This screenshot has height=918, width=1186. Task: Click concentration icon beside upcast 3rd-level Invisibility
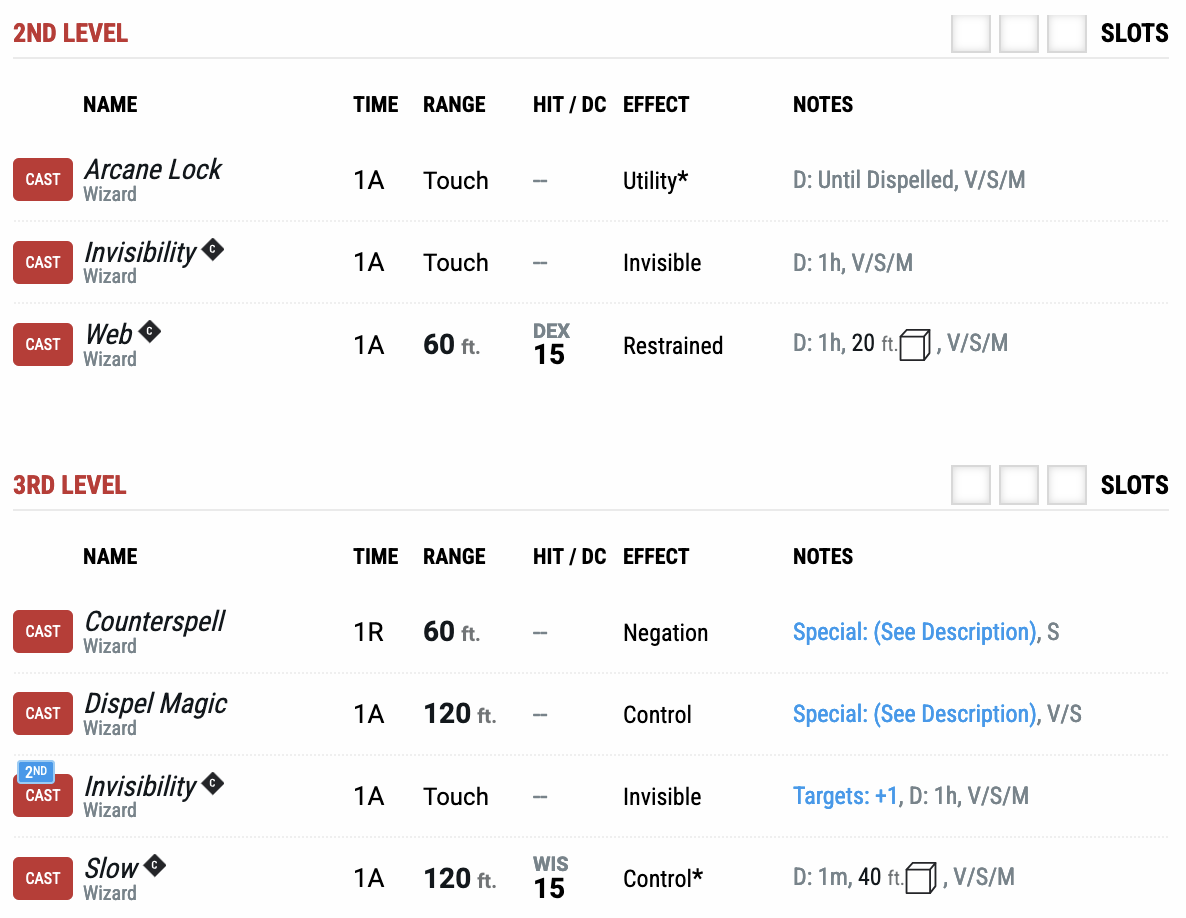tap(212, 783)
